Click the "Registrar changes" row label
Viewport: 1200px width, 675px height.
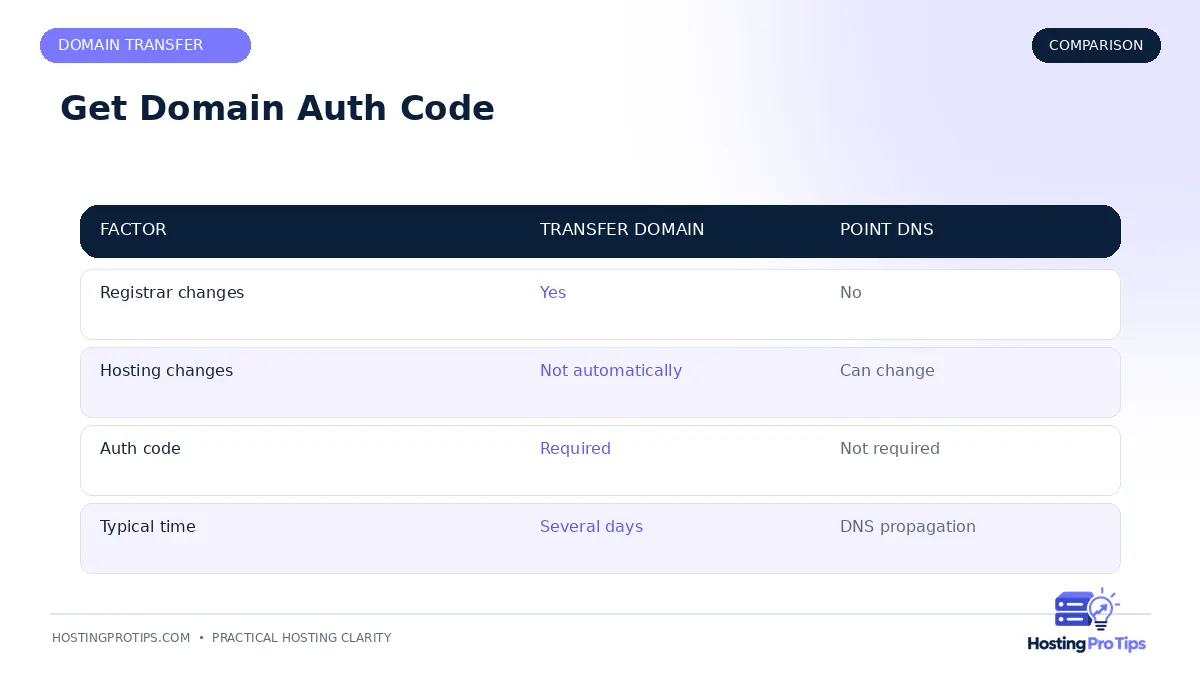(x=172, y=293)
